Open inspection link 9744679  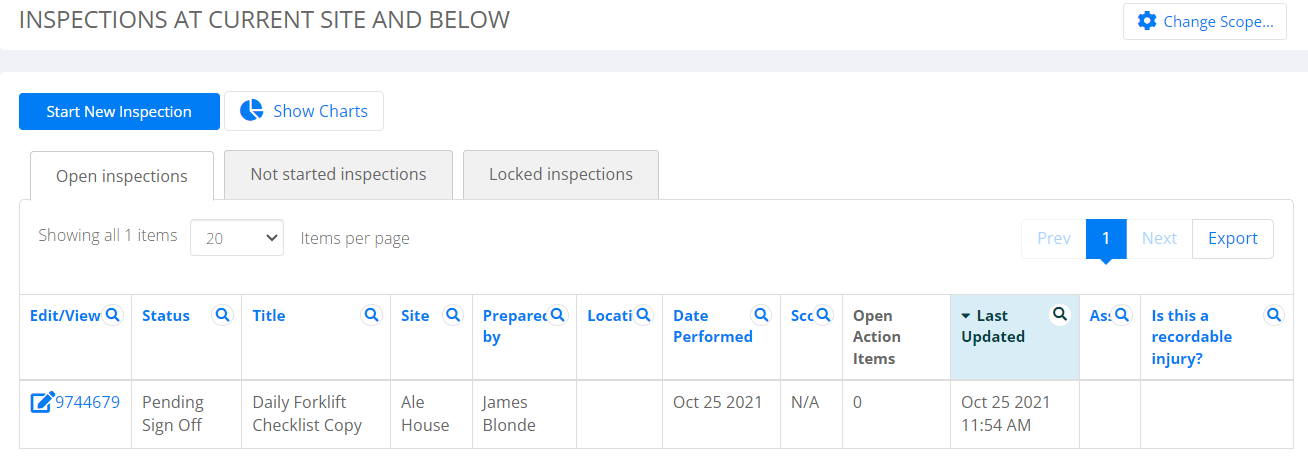point(88,402)
